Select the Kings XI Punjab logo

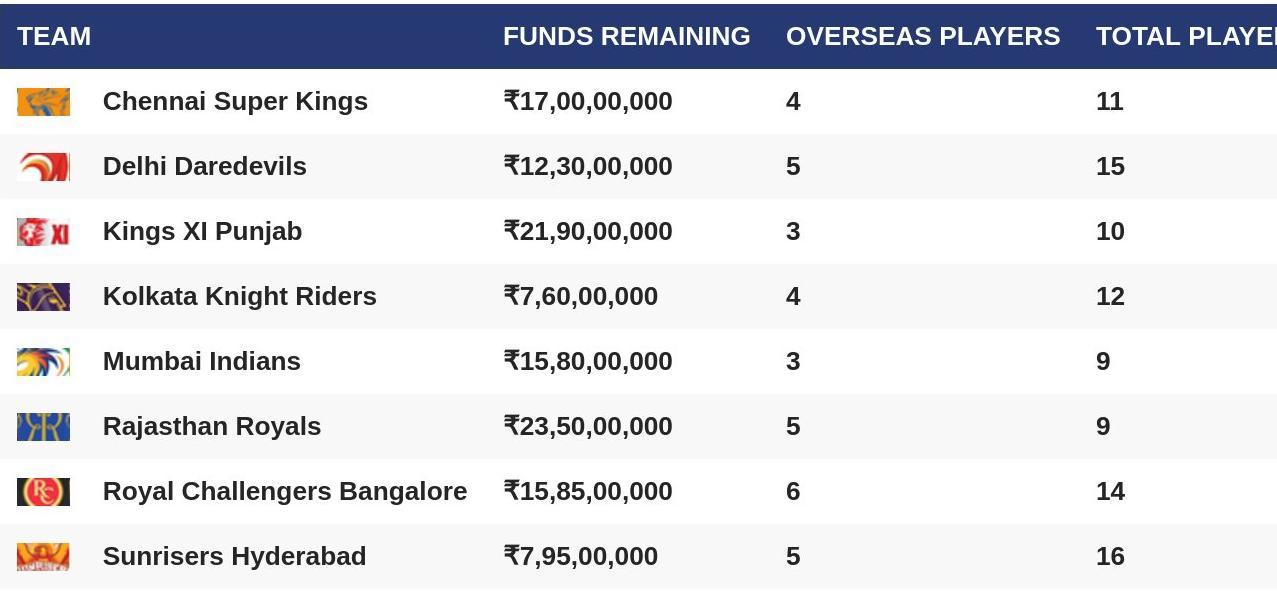tap(43, 232)
